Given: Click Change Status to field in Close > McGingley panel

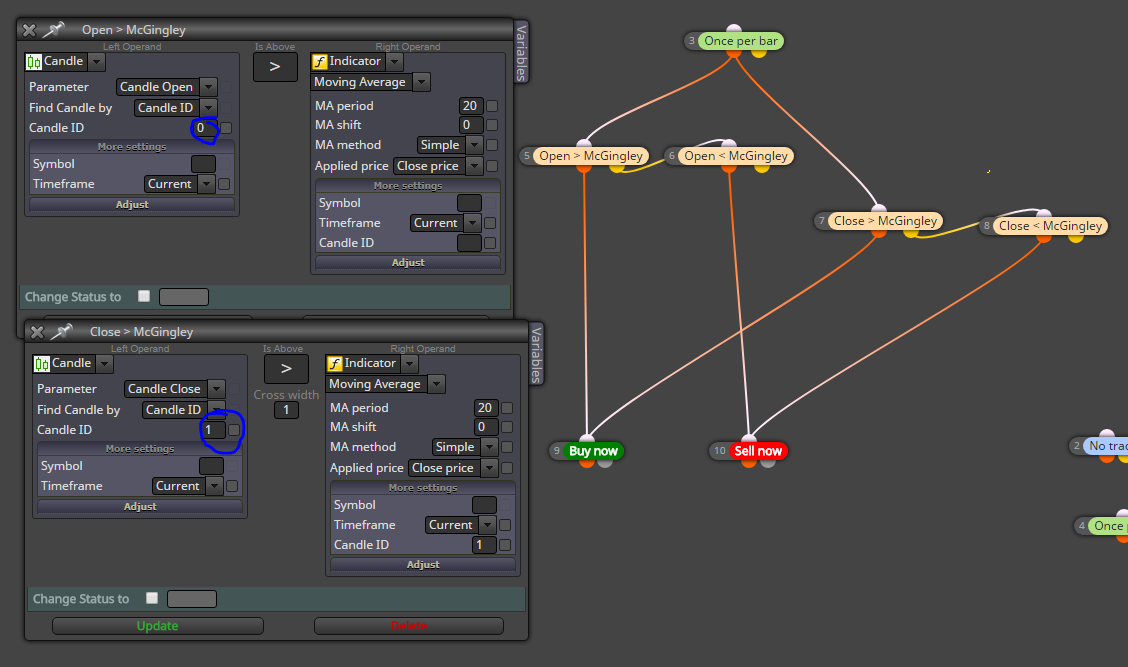Looking at the screenshot, I should pos(191,599).
